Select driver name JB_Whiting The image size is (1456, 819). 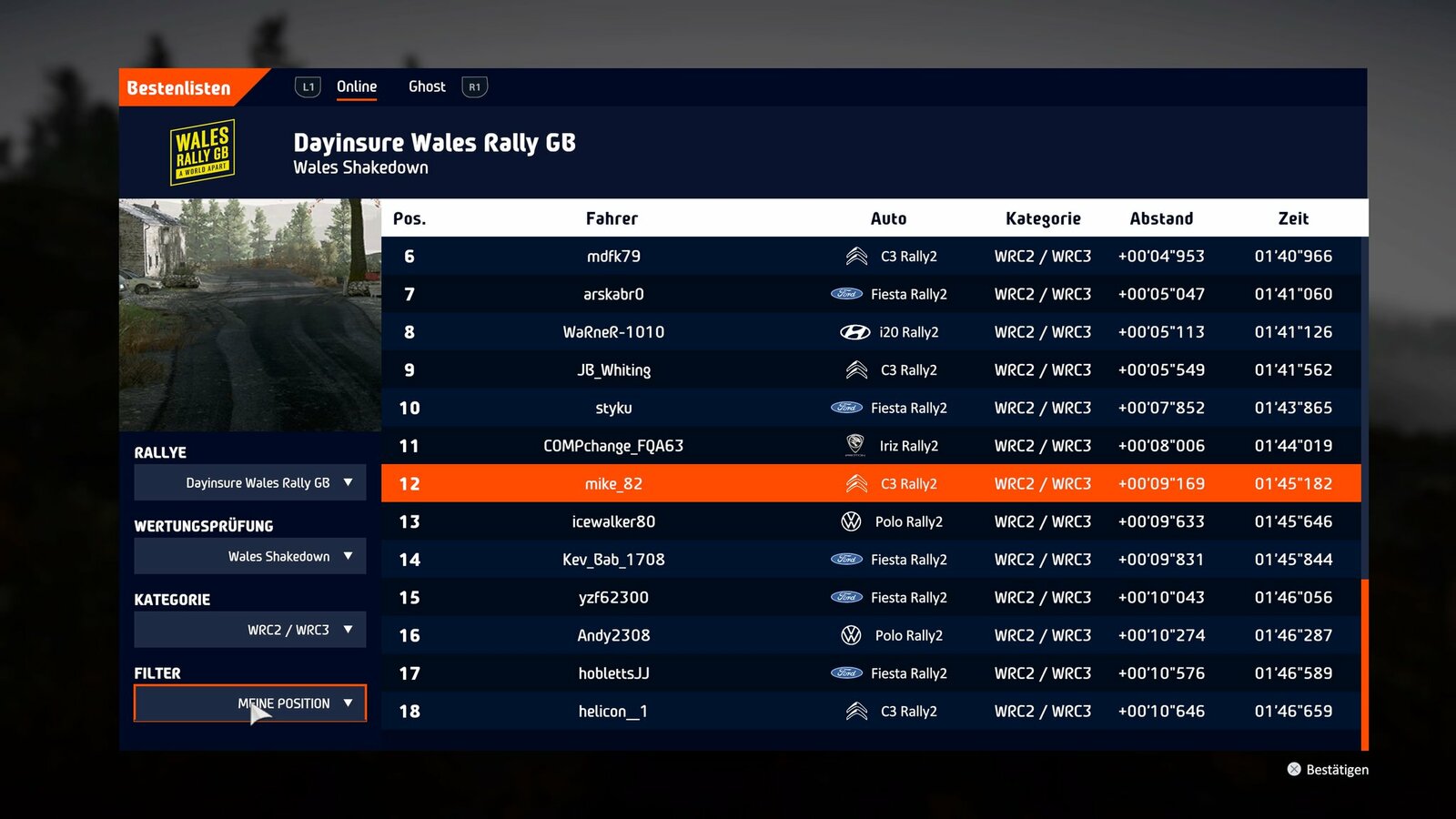(613, 370)
